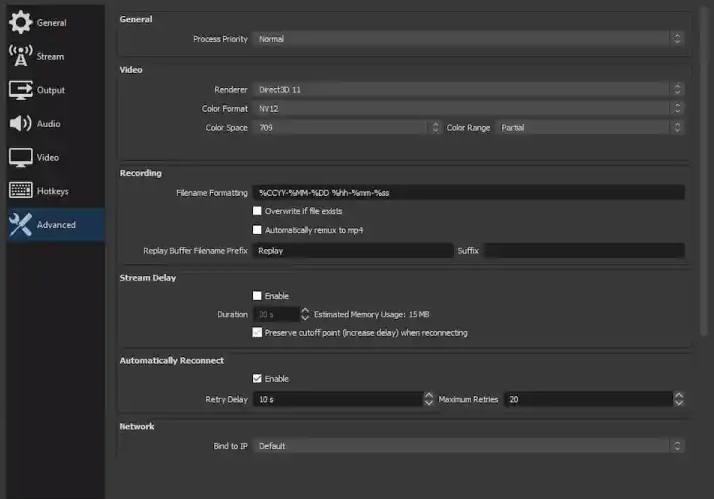Click the Replay Buffer Suffix field
The width and height of the screenshot is (714, 499).
pos(584,250)
